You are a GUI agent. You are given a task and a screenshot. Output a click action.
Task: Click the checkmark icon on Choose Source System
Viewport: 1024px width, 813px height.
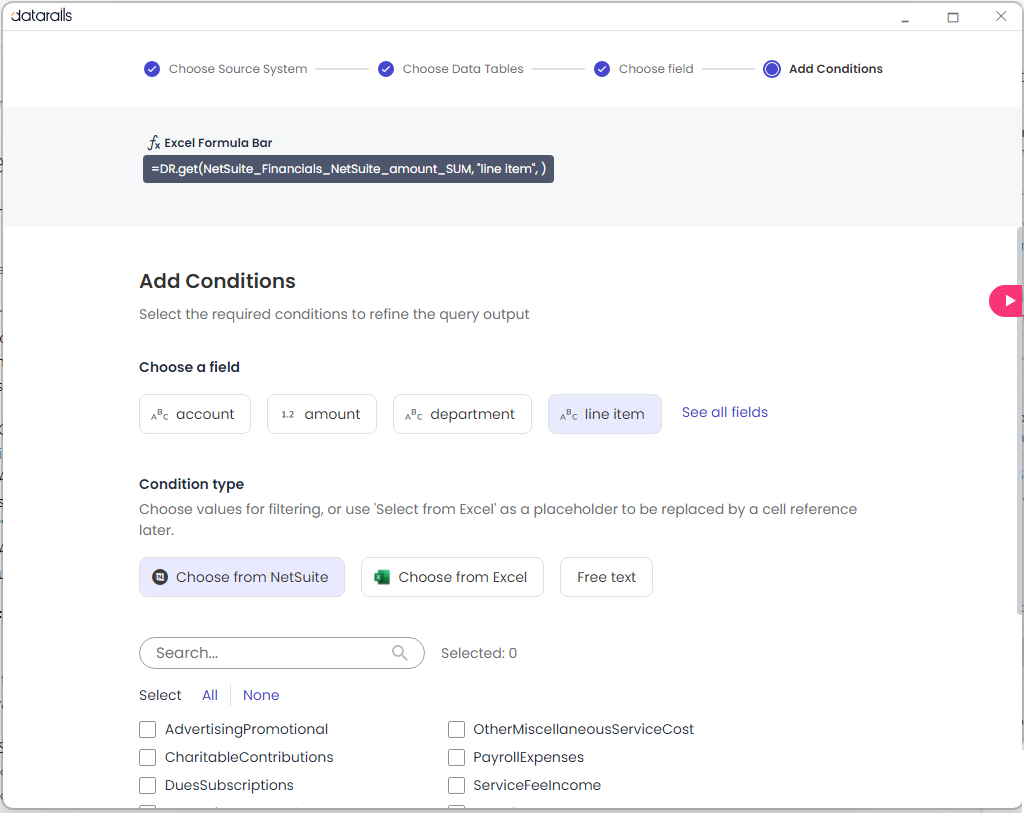pos(152,68)
